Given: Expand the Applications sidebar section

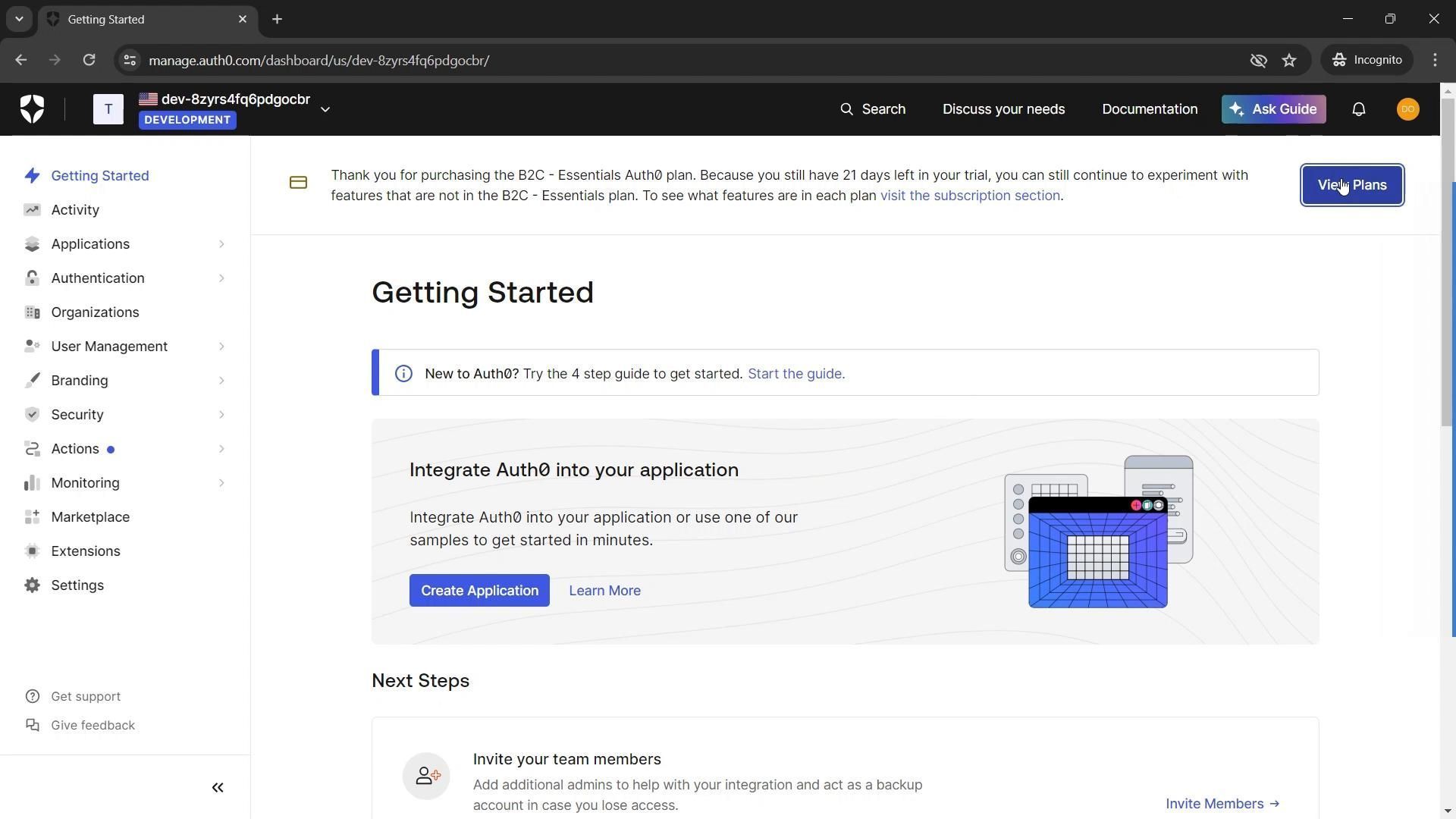Looking at the screenshot, I should tap(221, 244).
